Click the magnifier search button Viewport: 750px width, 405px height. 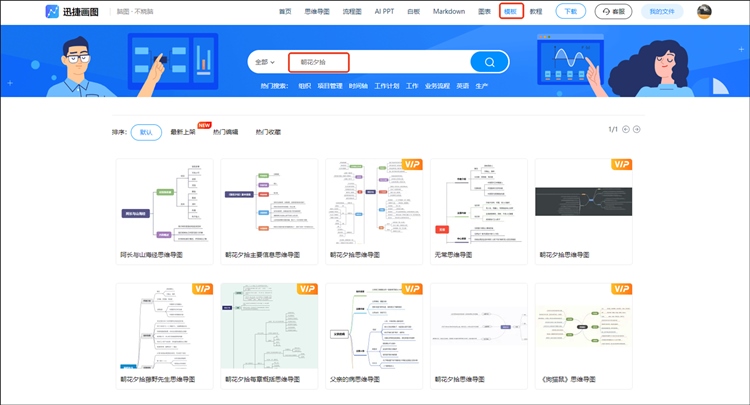(x=489, y=62)
